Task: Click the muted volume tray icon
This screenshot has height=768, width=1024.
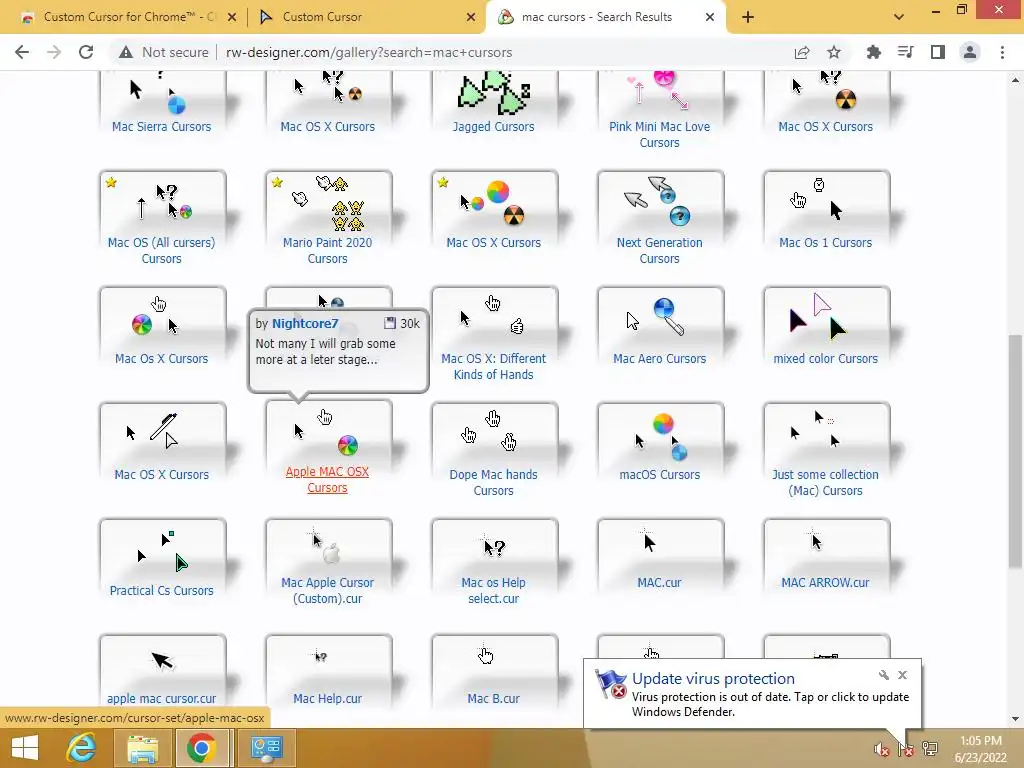Action: [882, 750]
